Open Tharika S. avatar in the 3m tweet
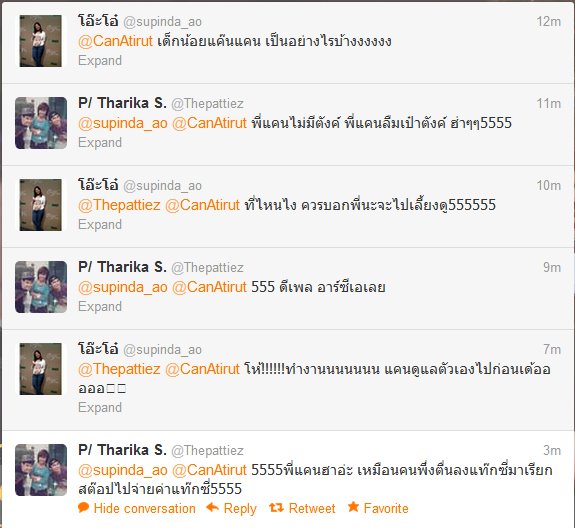The height and width of the screenshot is (528, 575). coord(41,470)
